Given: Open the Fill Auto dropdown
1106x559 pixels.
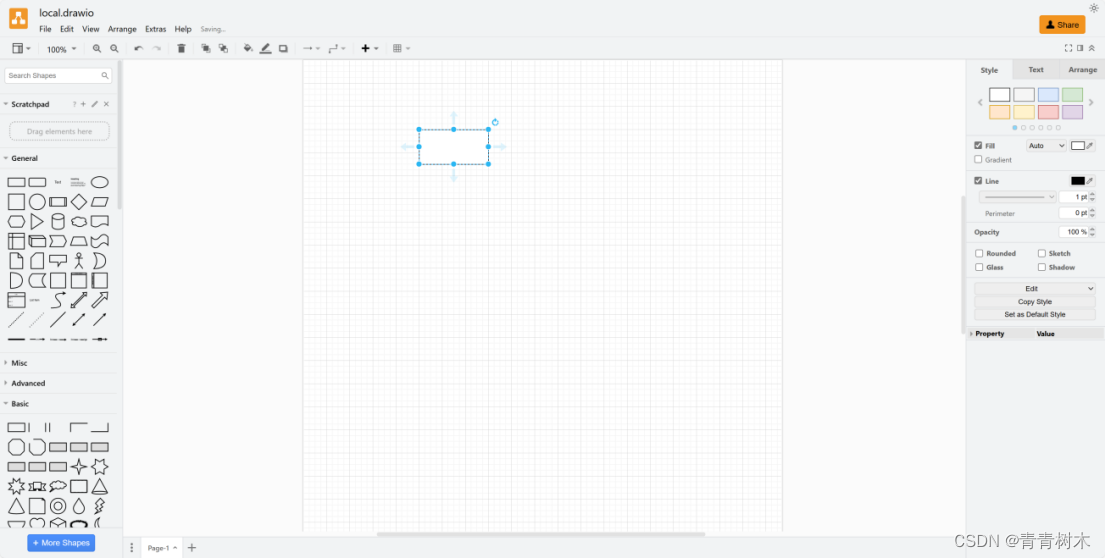Looking at the screenshot, I should [1046, 146].
